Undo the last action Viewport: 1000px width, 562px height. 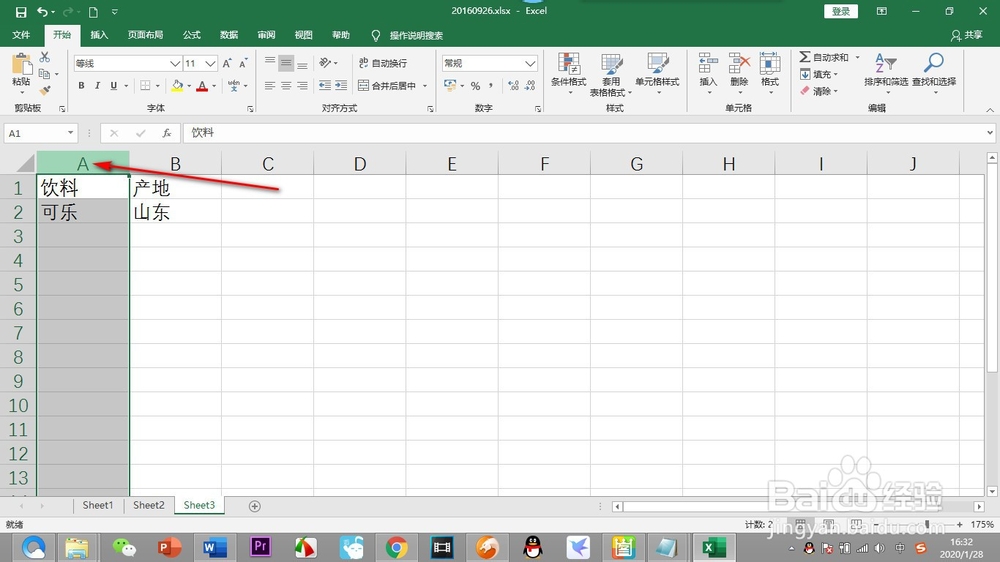pyautogui.click(x=42, y=12)
